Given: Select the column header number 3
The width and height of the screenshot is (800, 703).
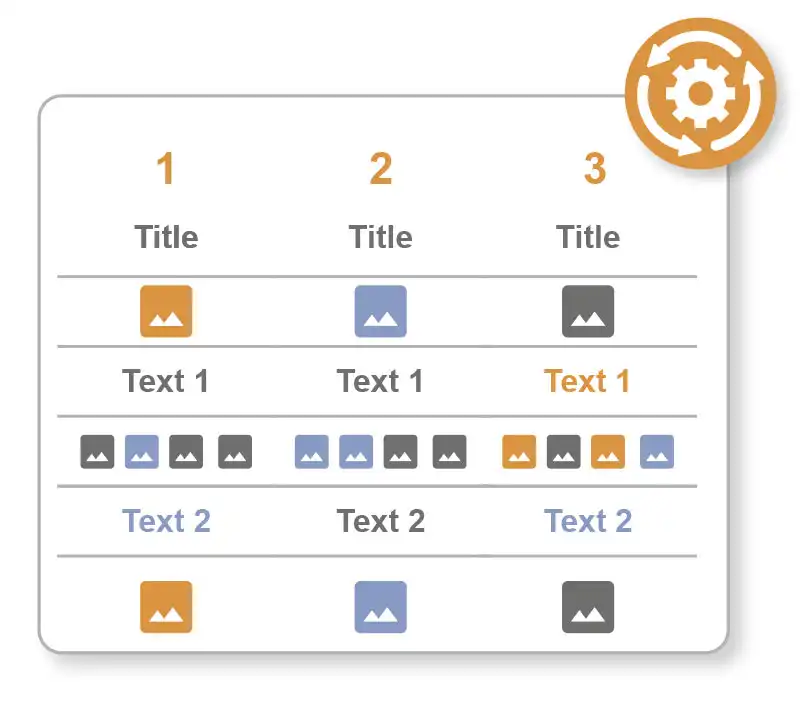Looking at the screenshot, I should (x=595, y=170).
